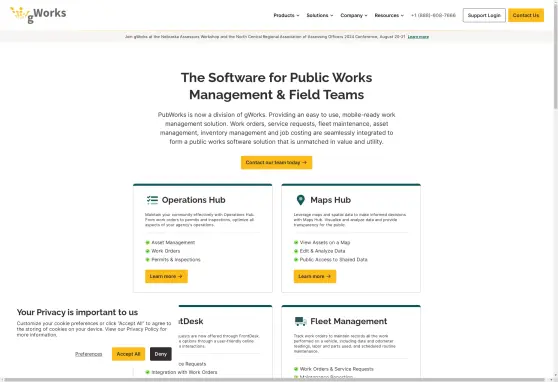
Task: Expand the Resources menu
Action: tap(389, 15)
